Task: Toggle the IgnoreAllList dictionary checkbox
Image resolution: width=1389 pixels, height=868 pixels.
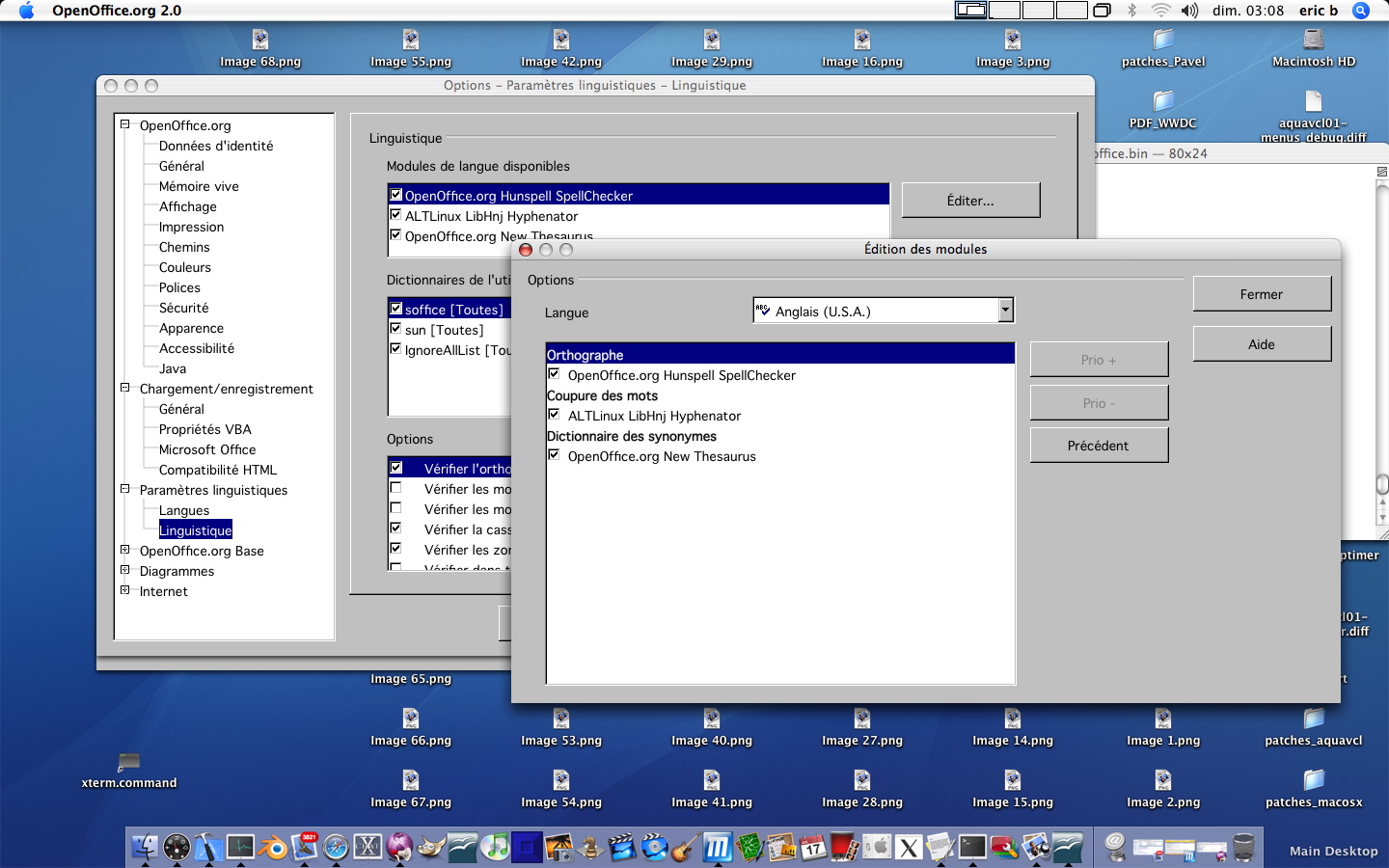Action: click(x=396, y=349)
